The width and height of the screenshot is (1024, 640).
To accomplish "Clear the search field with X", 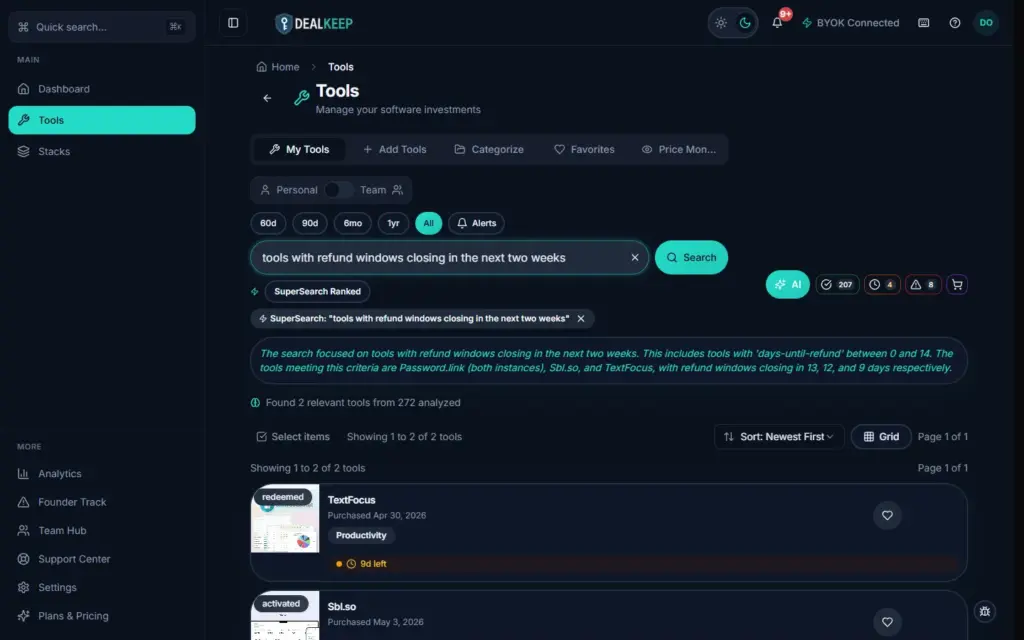I will pyautogui.click(x=635, y=257).
